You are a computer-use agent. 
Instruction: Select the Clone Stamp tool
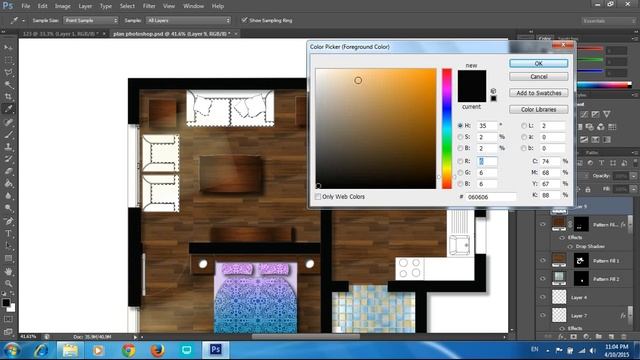click(8, 147)
